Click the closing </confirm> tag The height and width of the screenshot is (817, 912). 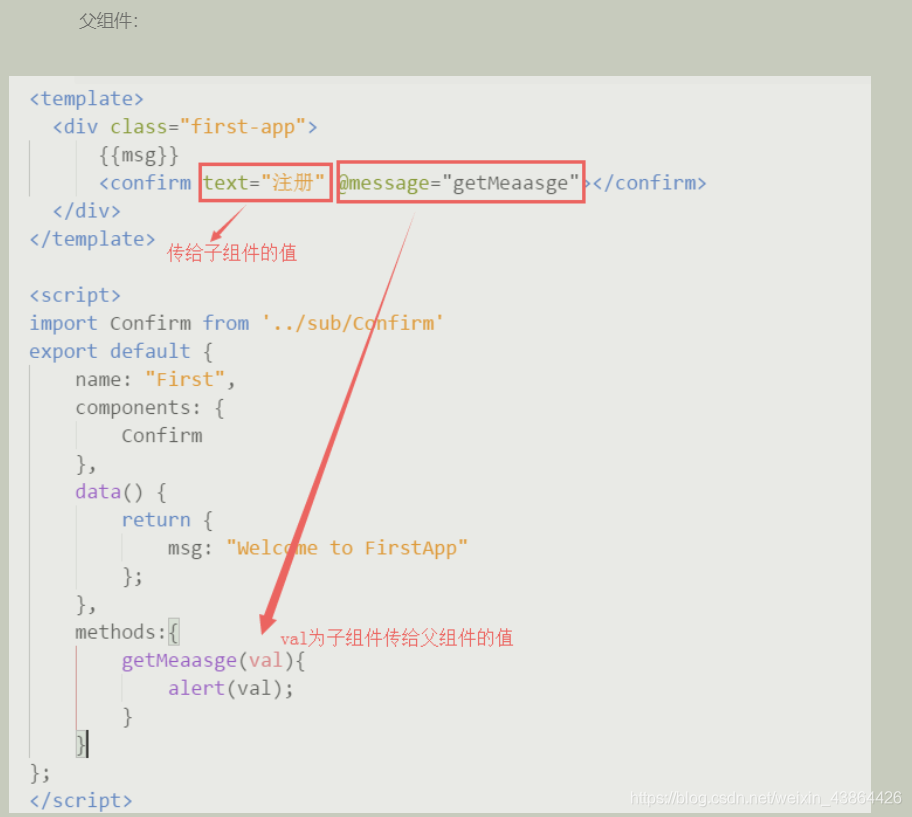(x=649, y=183)
